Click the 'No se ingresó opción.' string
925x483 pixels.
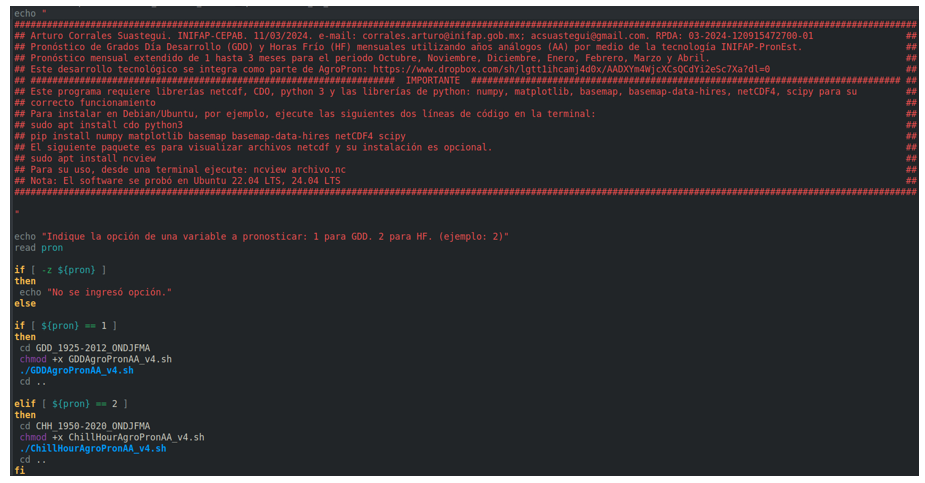[109, 292]
